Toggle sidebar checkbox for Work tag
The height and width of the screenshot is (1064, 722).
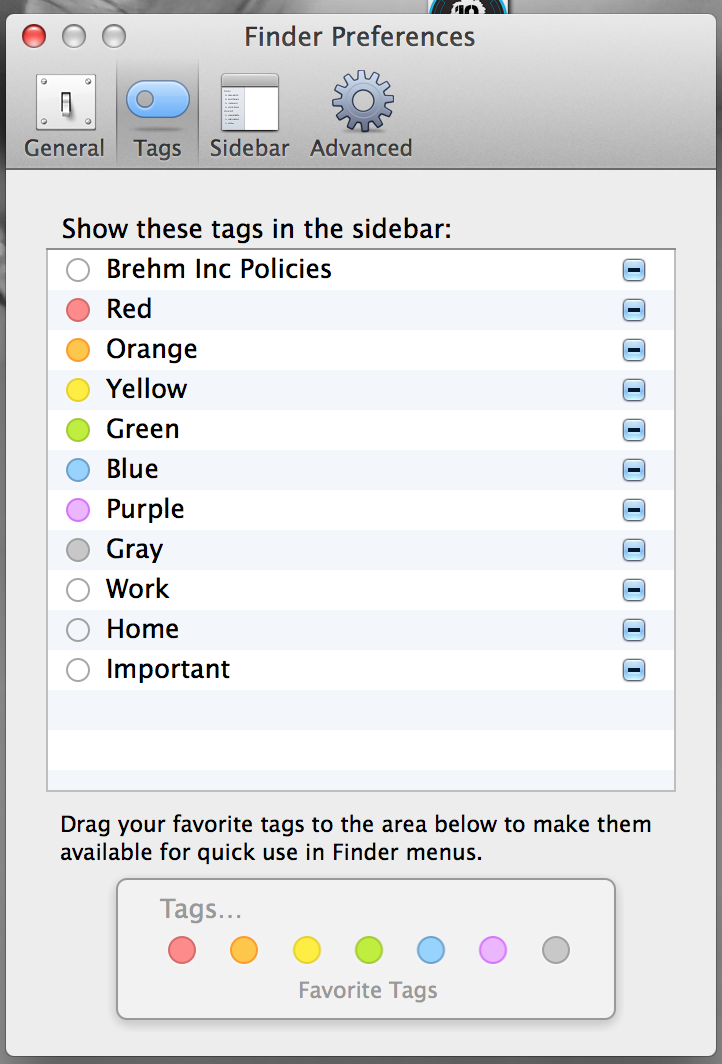click(x=633, y=590)
